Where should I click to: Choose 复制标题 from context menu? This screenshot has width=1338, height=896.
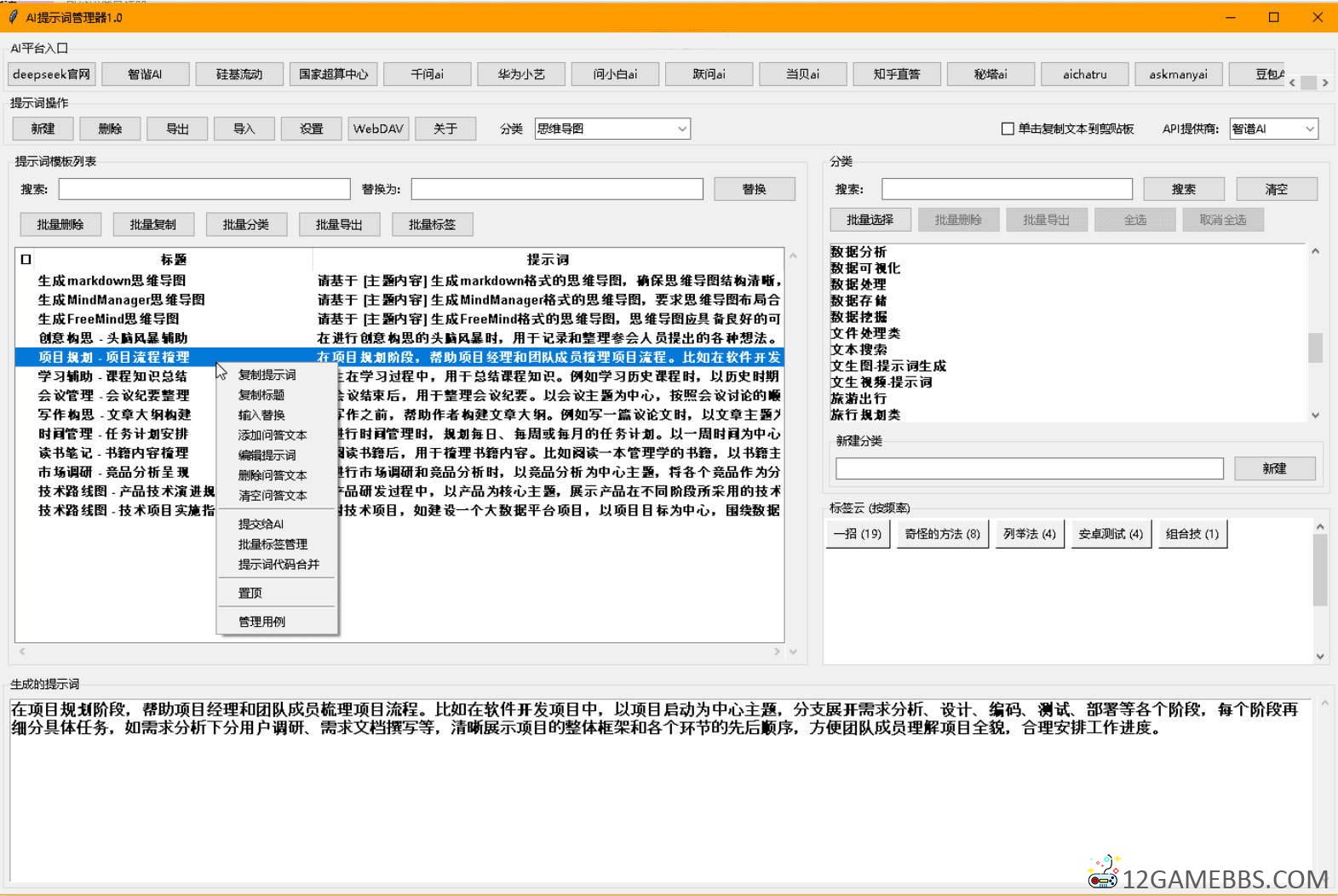[278, 395]
